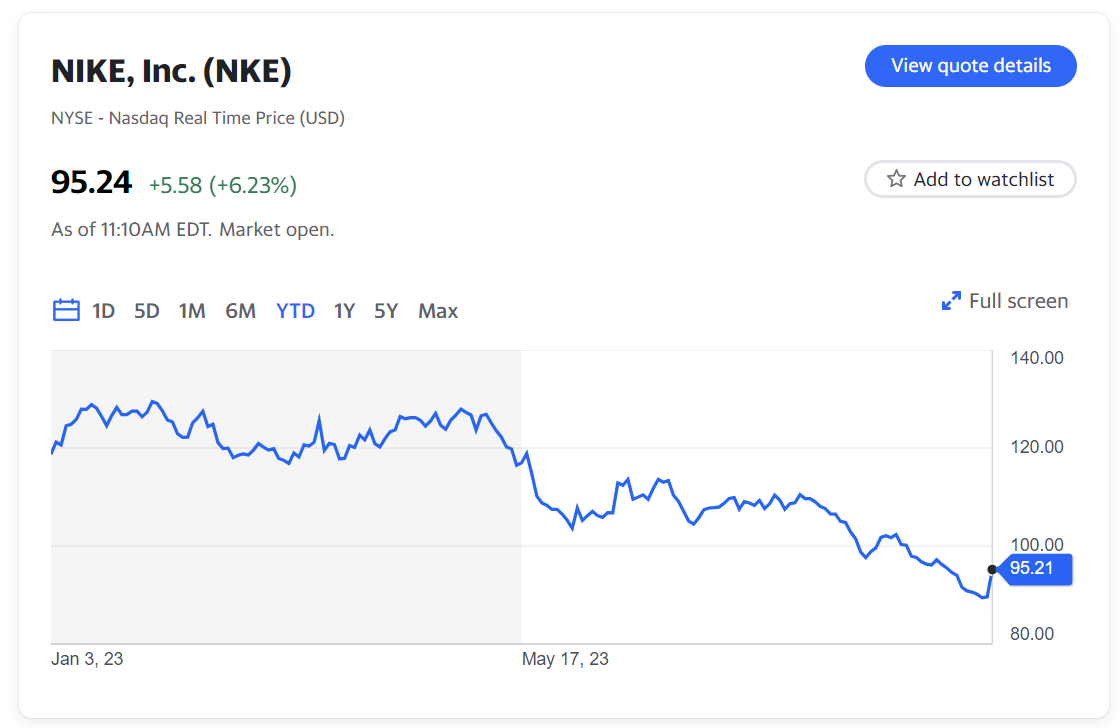Screen dimensions: 1120x728
Task: Show the Max time range
Action: pyautogui.click(x=438, y=311)
